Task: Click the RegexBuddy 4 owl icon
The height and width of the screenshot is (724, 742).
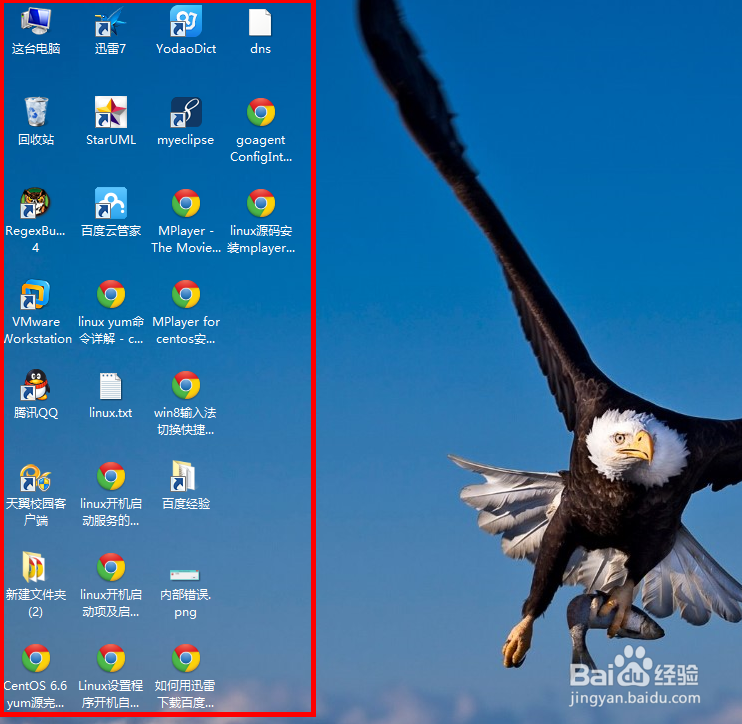Action: [x=35, y=203]
